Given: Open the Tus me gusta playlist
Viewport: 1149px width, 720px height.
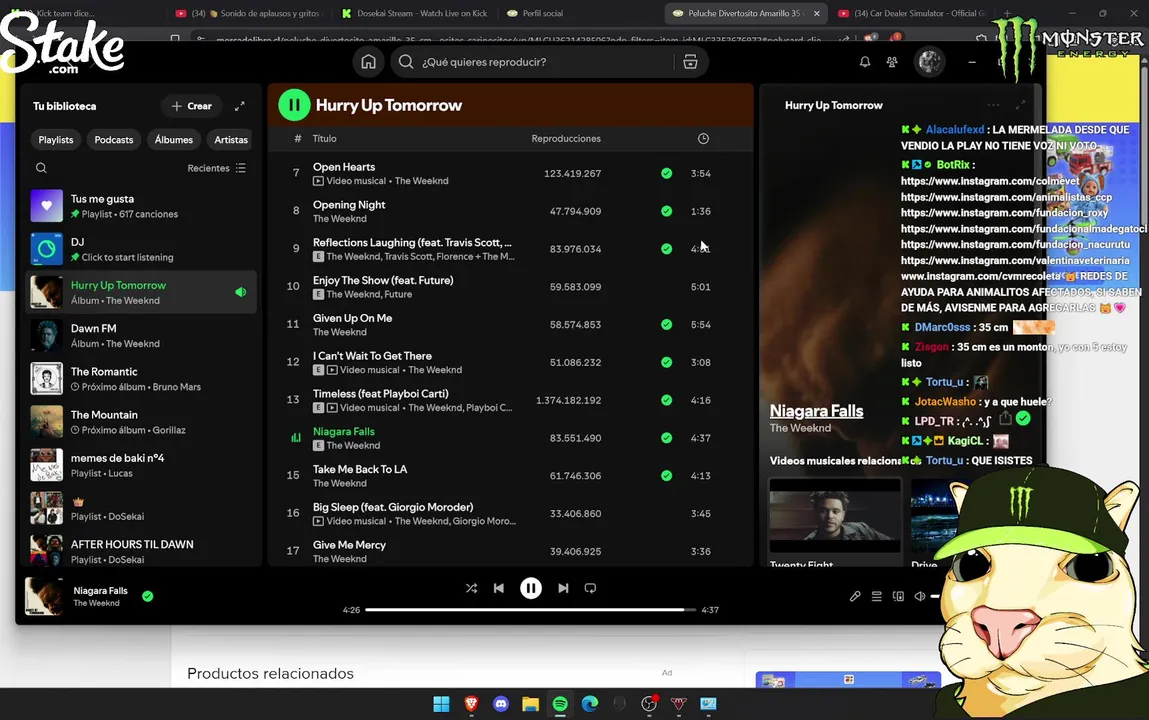Looking at the screenshot, I should (141, 207).
